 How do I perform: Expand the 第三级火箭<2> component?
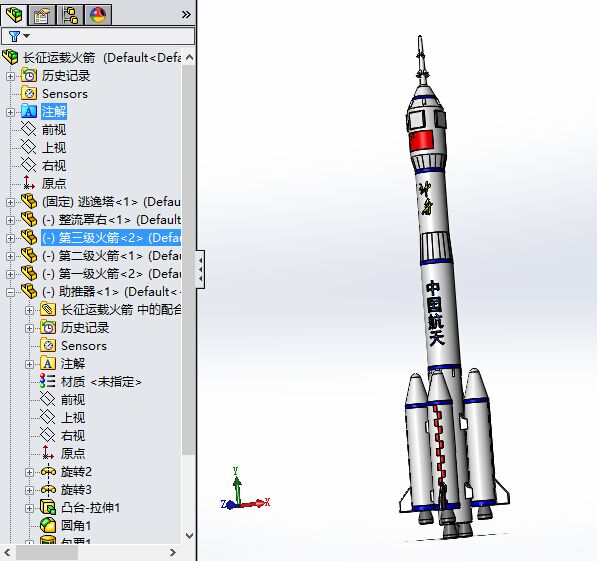[10, 238]
